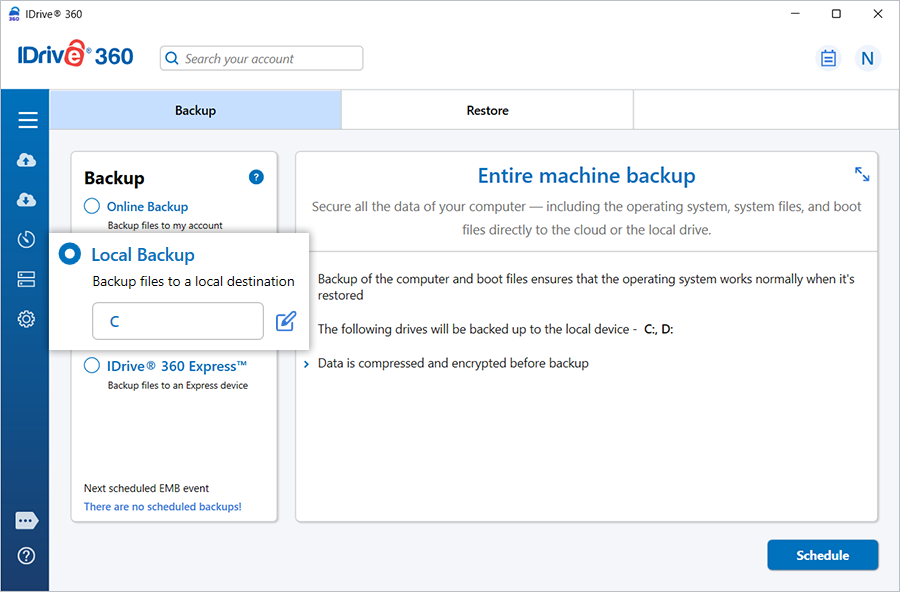Click the cloud upload backup sidebar icon
900x592 pixels.
27,161
